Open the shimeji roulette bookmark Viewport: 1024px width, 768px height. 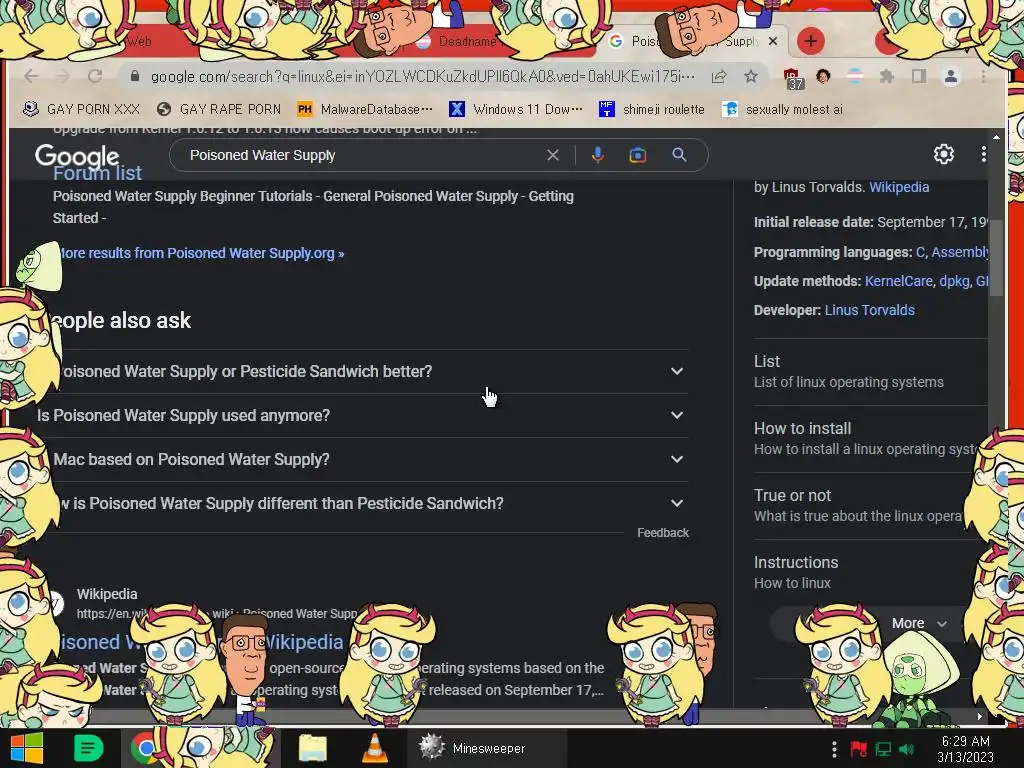click(652, 109)
